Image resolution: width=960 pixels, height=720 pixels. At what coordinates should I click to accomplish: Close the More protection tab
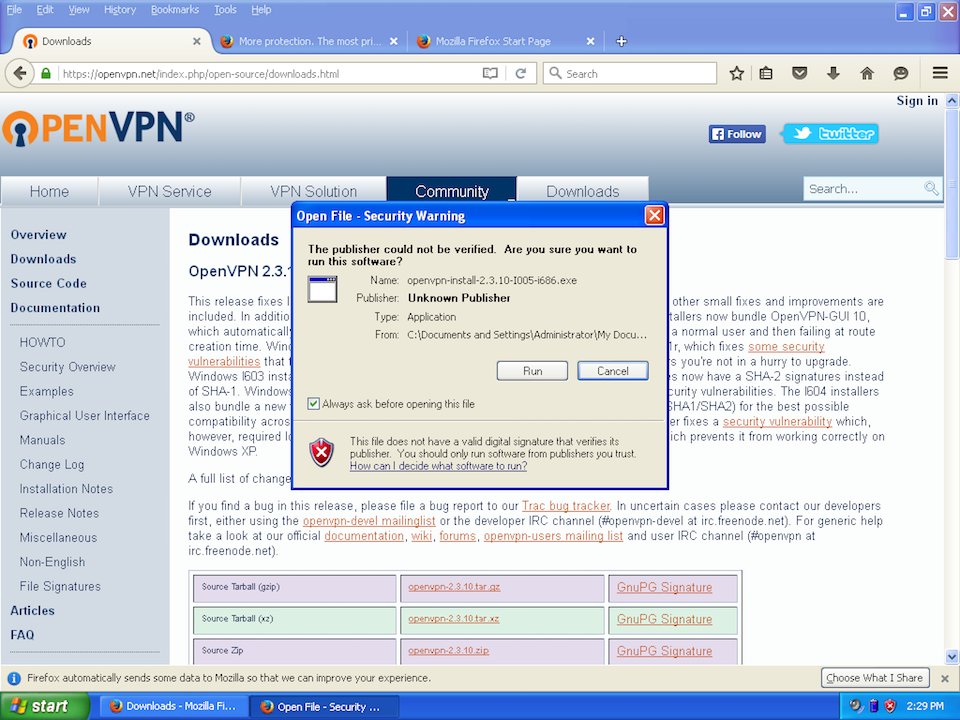(394, 41)
